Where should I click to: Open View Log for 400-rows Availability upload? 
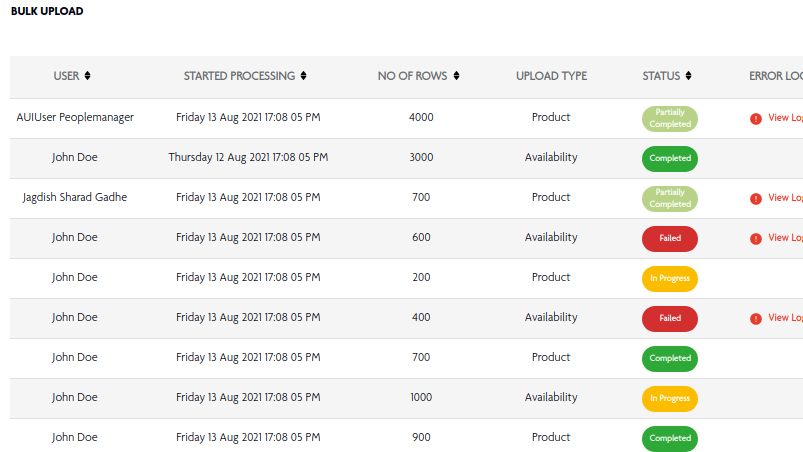pos(785,317)
